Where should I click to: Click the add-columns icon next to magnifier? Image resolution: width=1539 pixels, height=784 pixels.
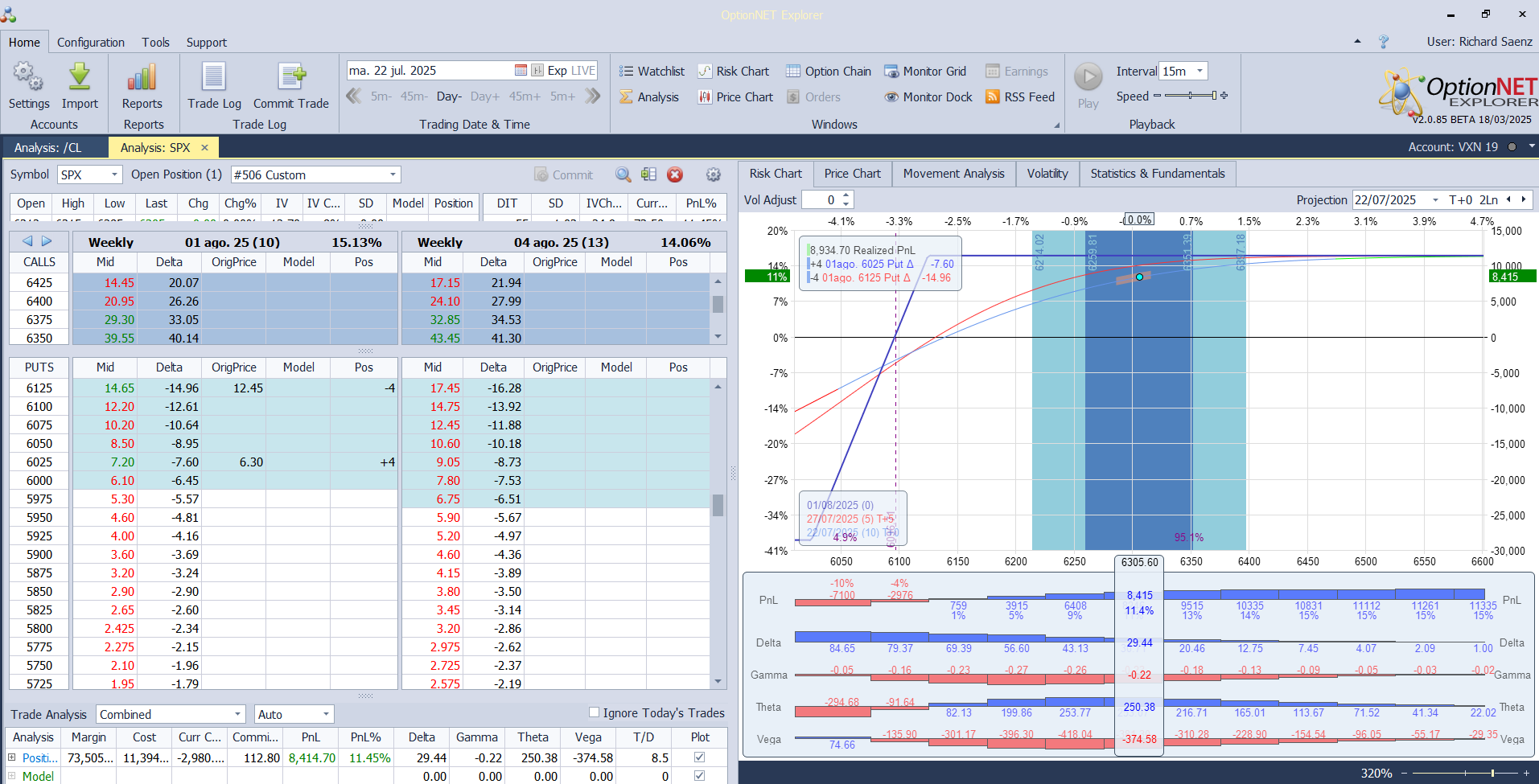pyautogui.click(x=649, y=174)
